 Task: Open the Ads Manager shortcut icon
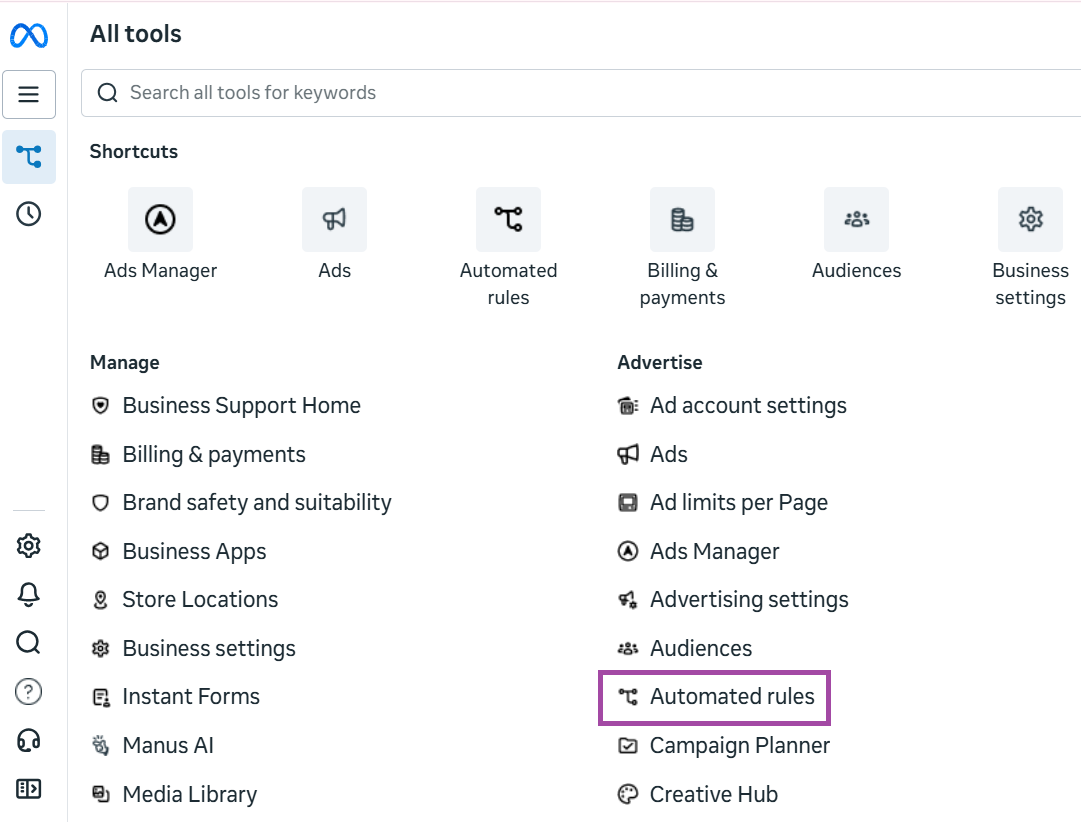(160, 219)
